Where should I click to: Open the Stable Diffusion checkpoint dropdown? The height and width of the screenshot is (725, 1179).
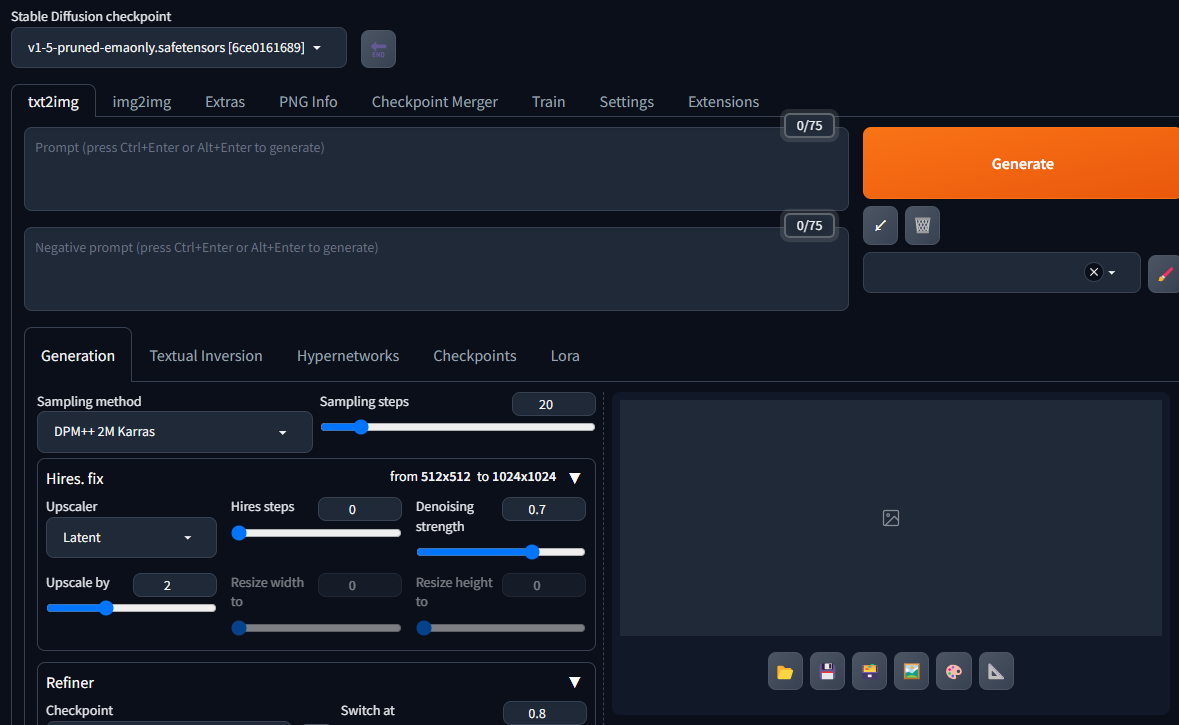[x=178, y=48]
